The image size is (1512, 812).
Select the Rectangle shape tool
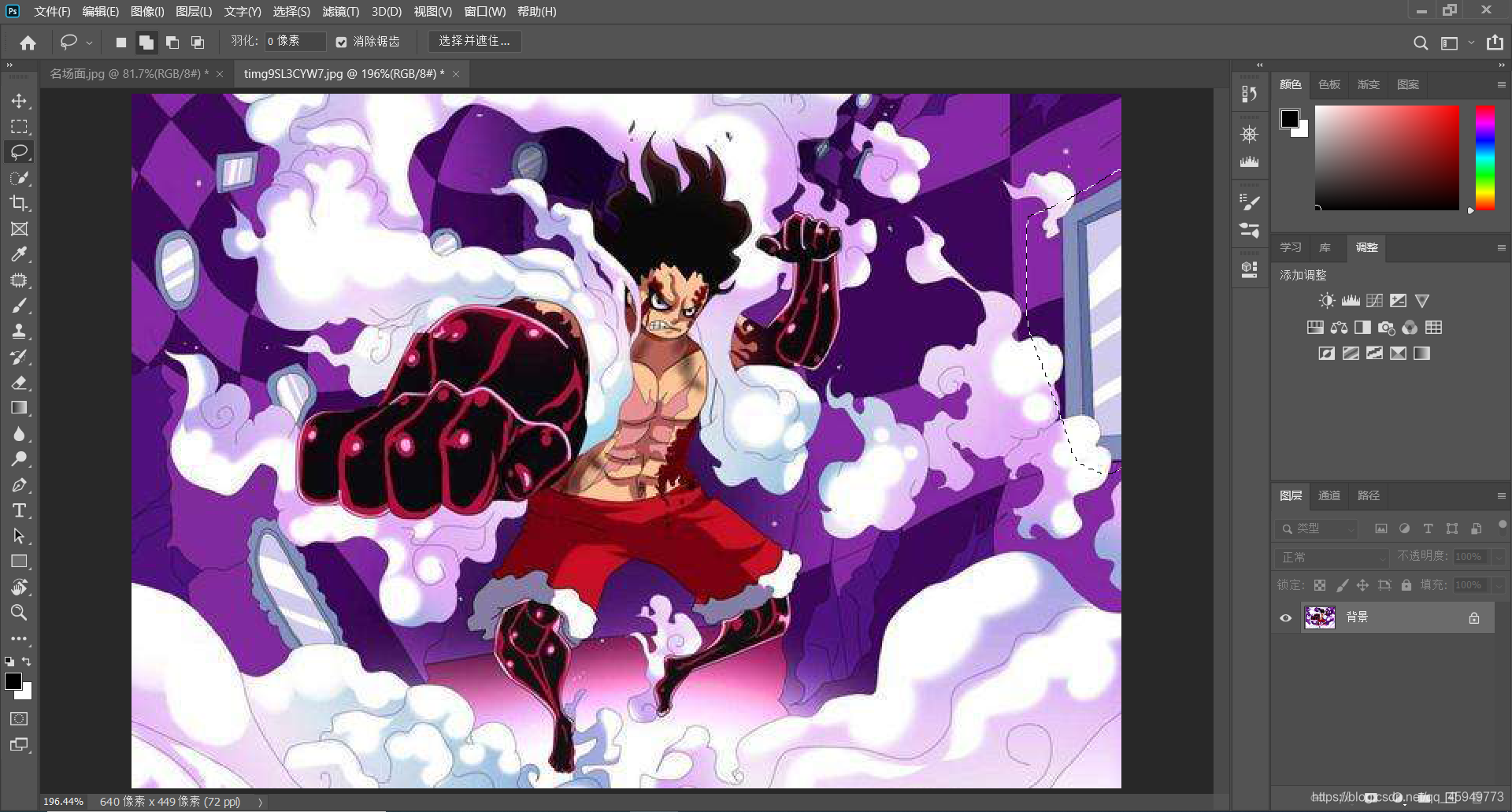click(19, 562)
